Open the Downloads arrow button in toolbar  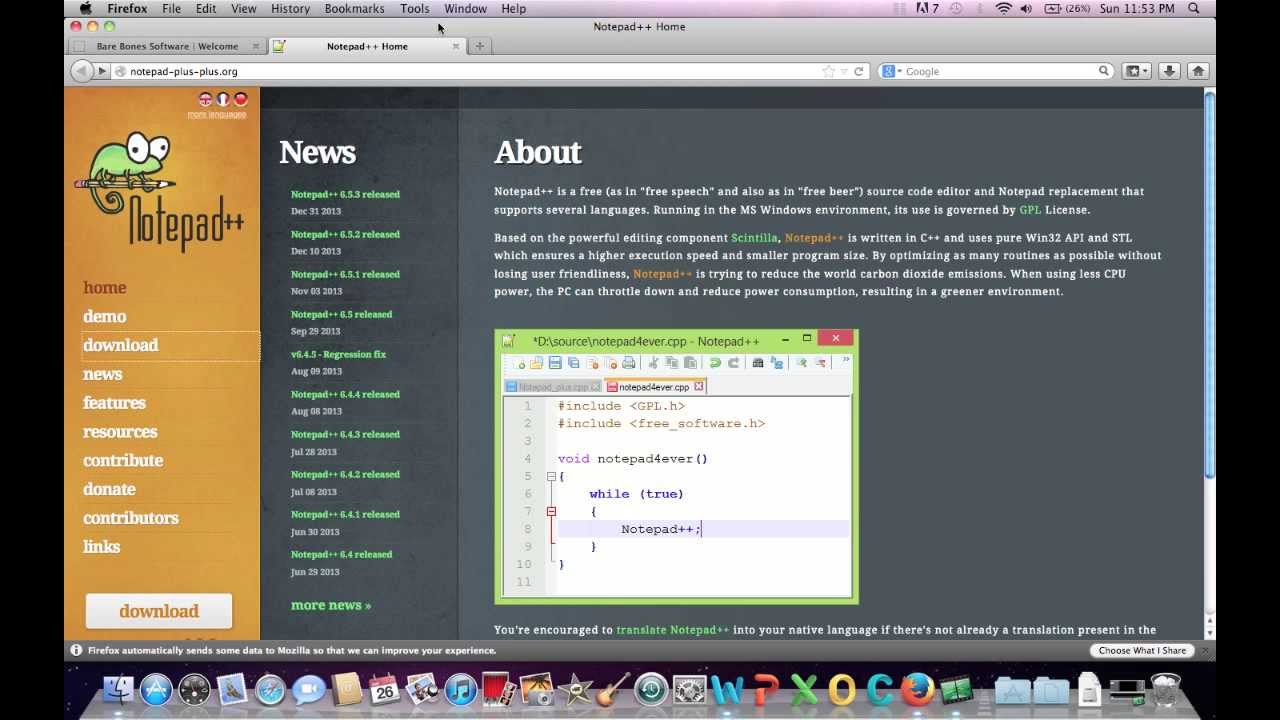coord(1169,71)
